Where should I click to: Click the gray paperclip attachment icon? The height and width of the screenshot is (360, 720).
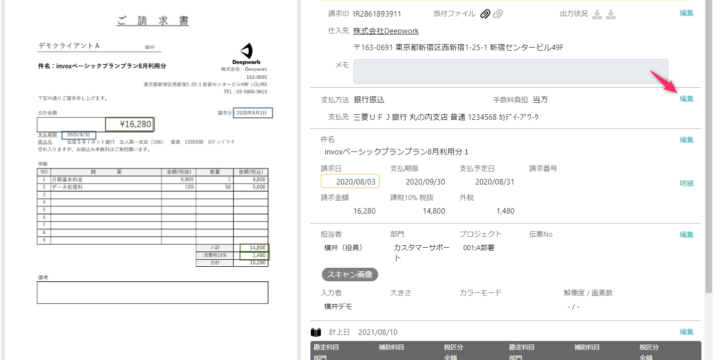498,14
